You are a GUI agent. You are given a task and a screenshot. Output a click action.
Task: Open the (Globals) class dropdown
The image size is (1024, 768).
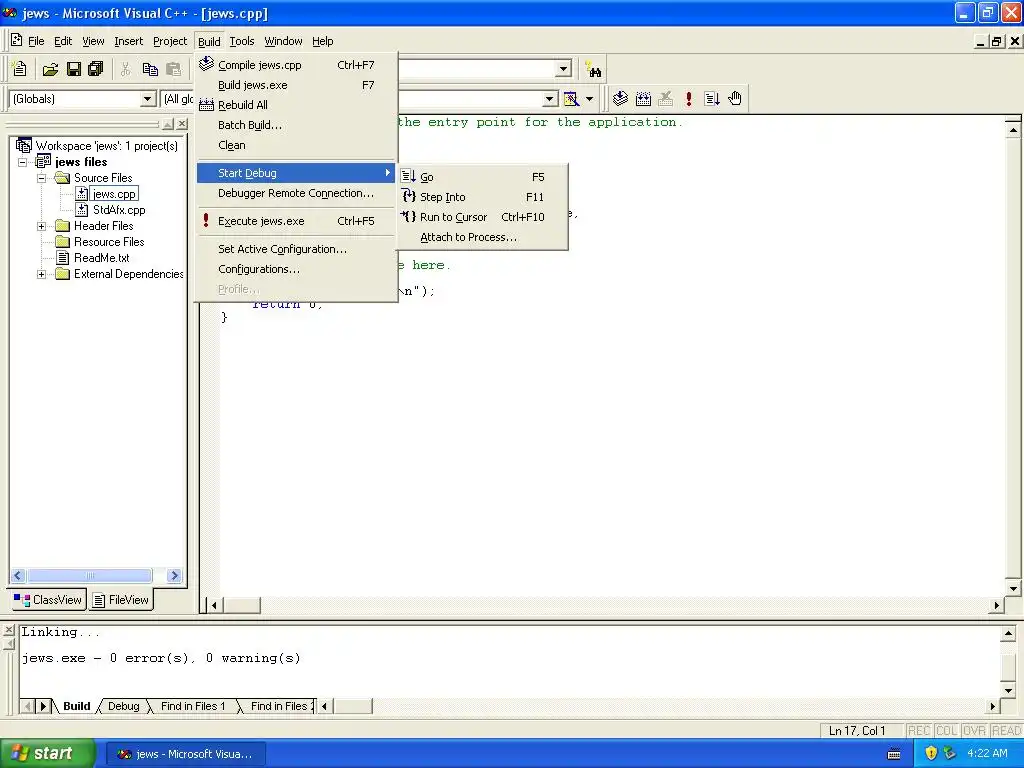click(148, 99)
